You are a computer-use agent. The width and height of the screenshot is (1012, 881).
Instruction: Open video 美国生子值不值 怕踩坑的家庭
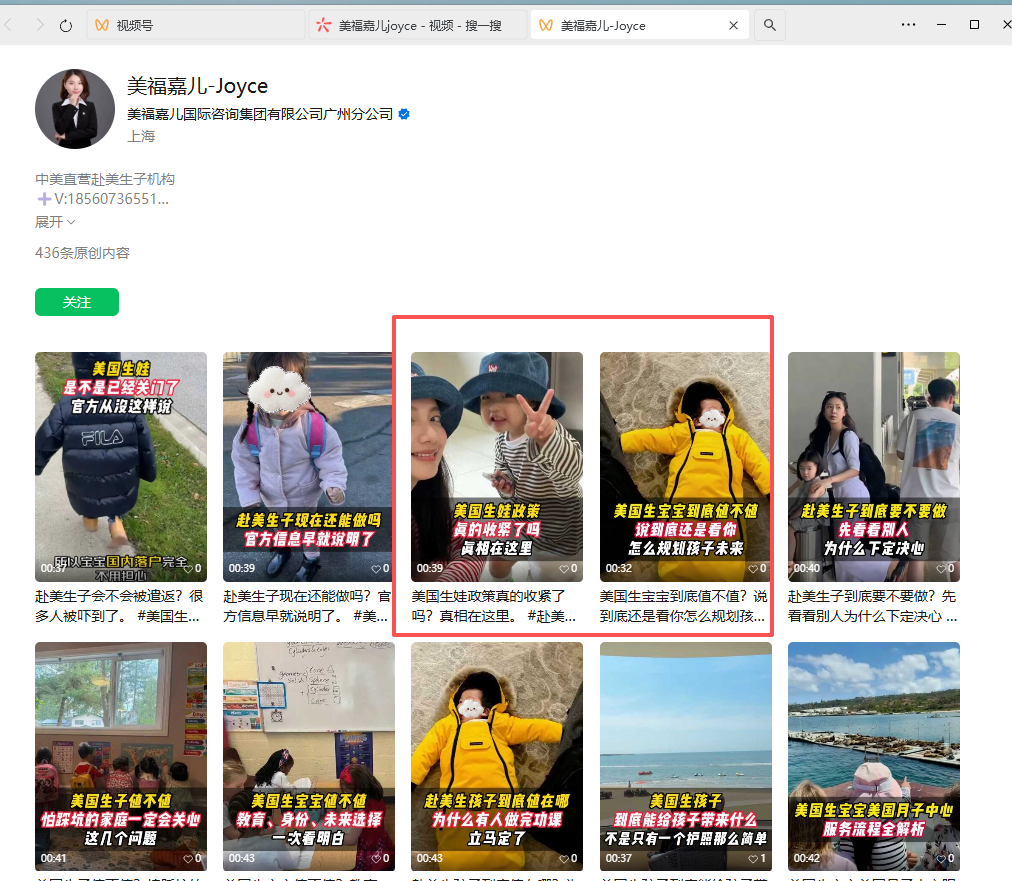coord(121,756)
